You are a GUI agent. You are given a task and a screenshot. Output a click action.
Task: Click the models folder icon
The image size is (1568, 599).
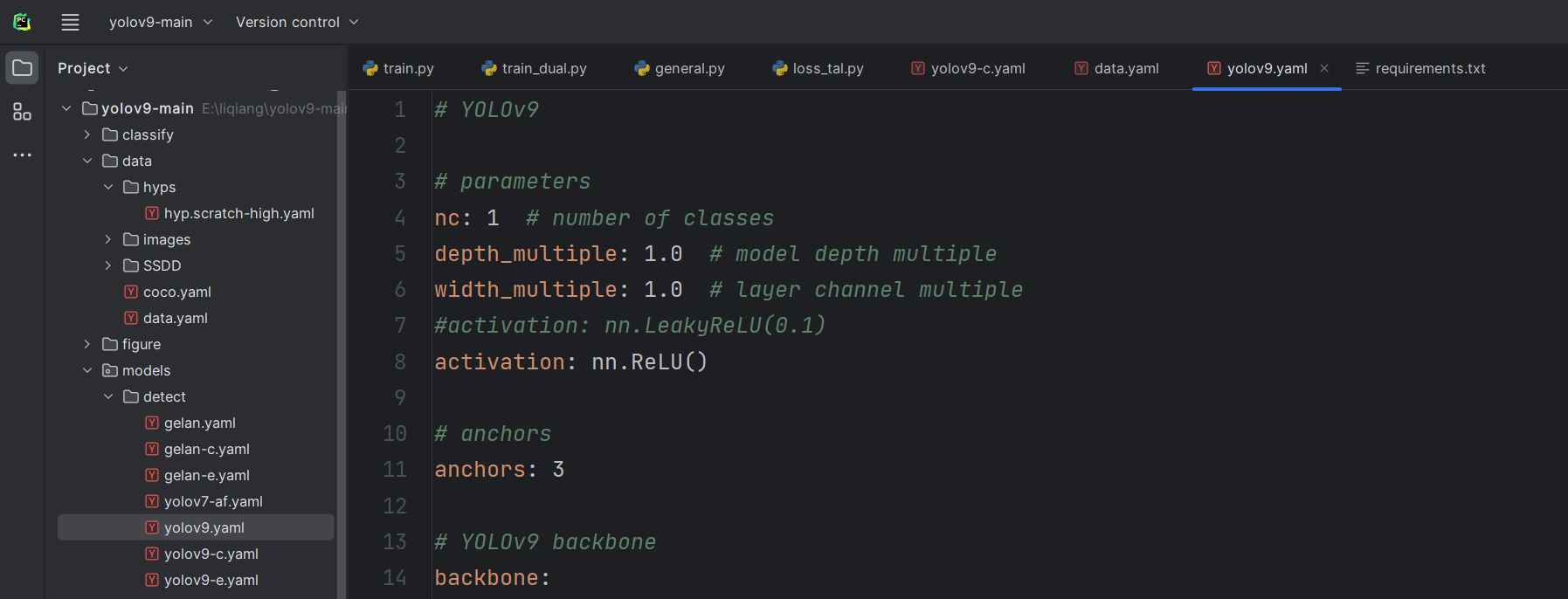coord(110,370)
